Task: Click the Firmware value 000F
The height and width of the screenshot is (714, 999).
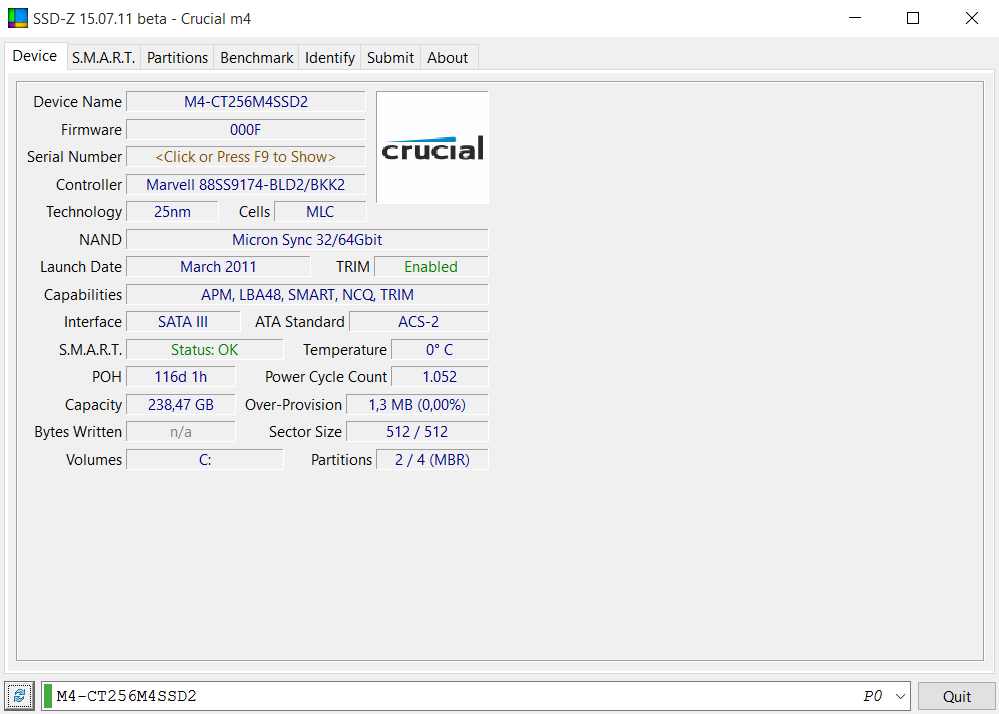Action: point(246,130)
